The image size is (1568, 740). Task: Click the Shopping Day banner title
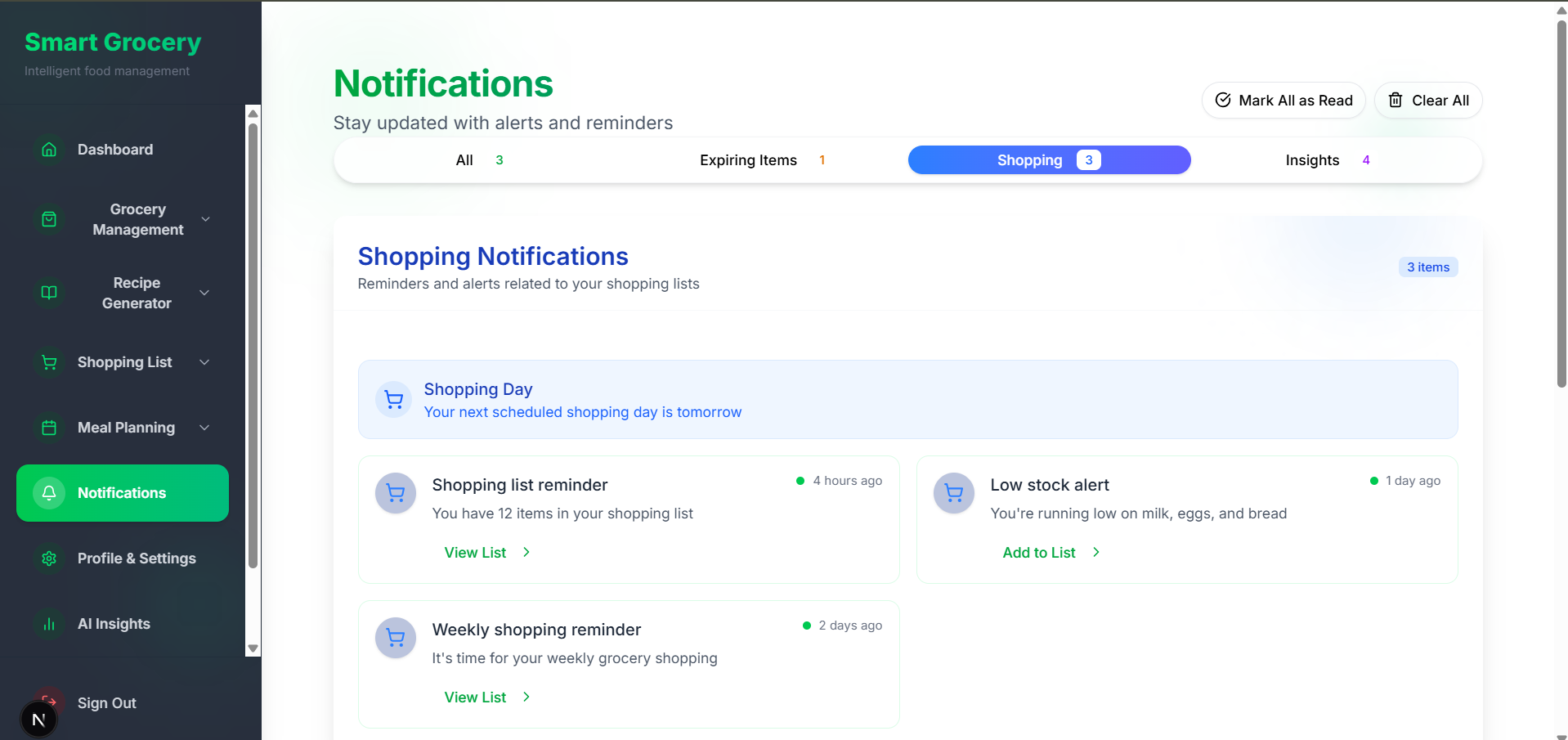pos(478,389)
